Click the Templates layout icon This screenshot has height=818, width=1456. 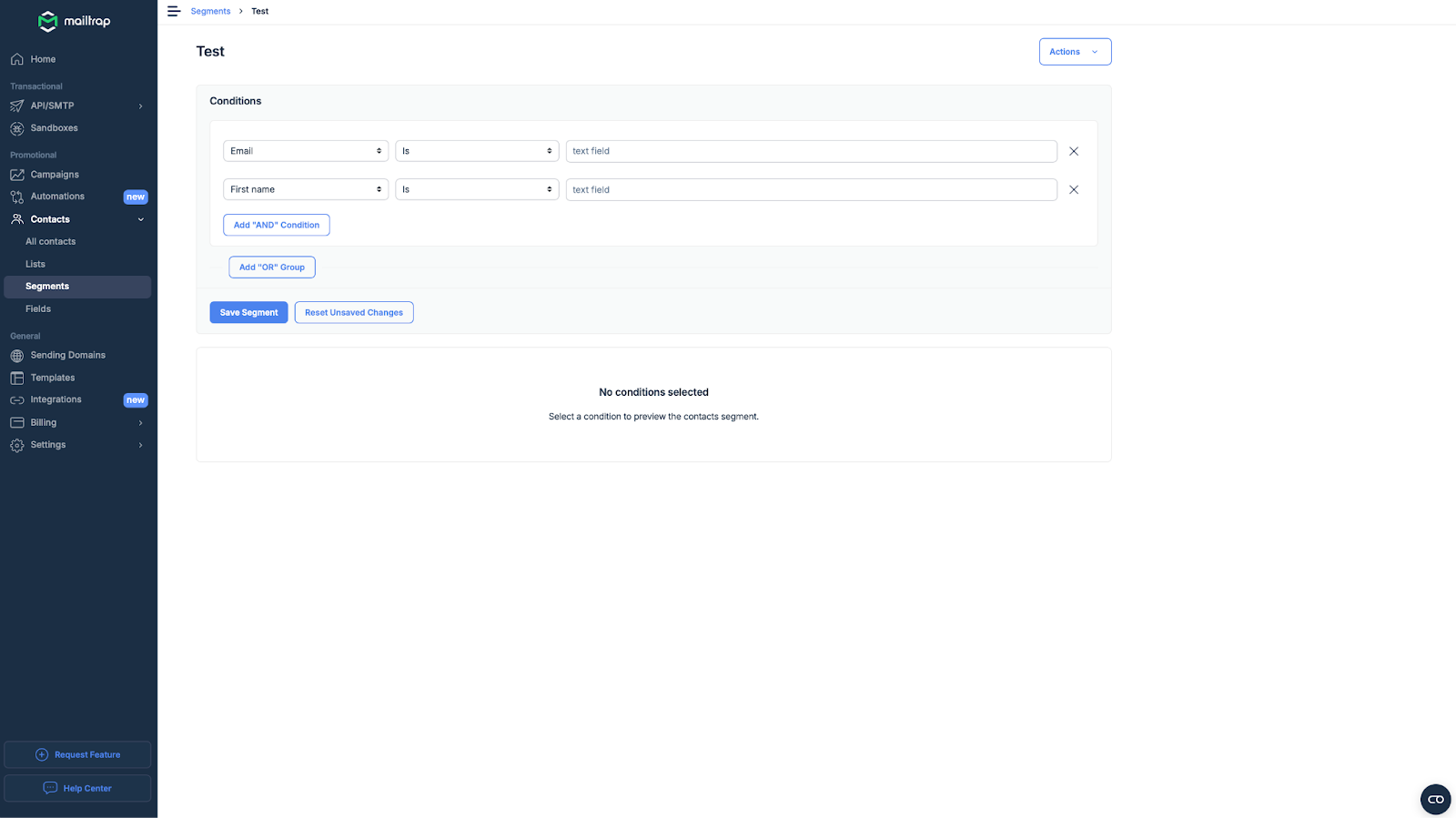point(17,378)
